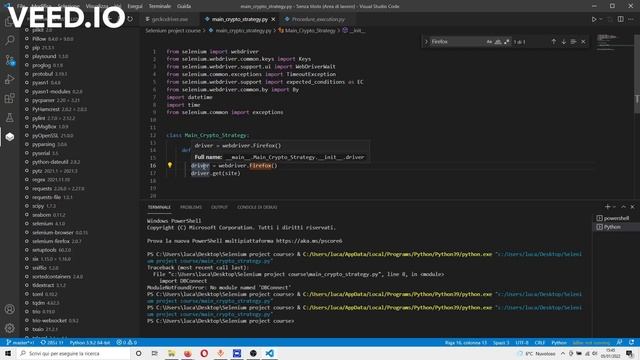The width and height of the screenshot is (640, 360).
Task: Open the Guida menu
Action: coord(184,6)
